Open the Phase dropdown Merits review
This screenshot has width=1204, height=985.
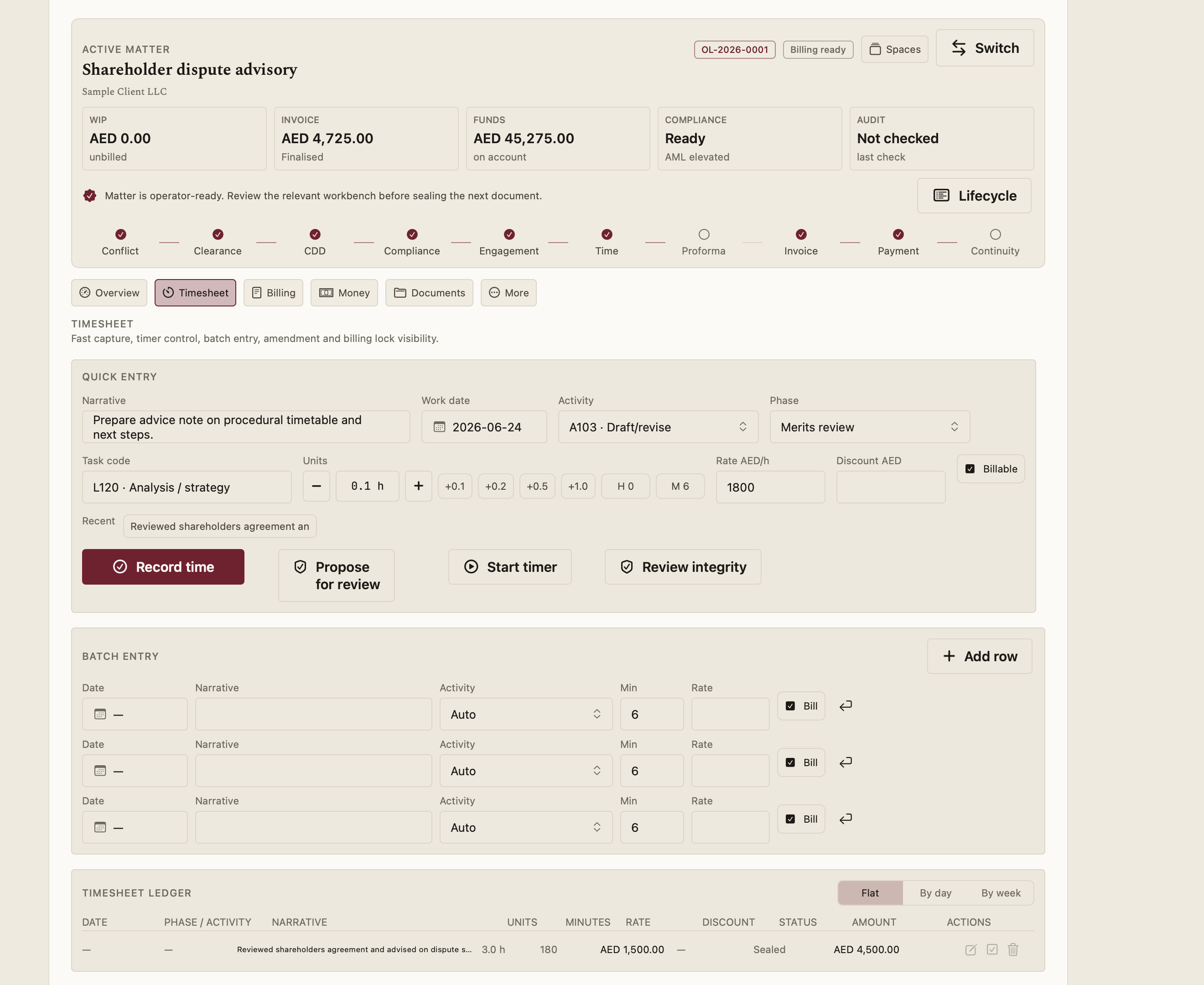point(870,427)
